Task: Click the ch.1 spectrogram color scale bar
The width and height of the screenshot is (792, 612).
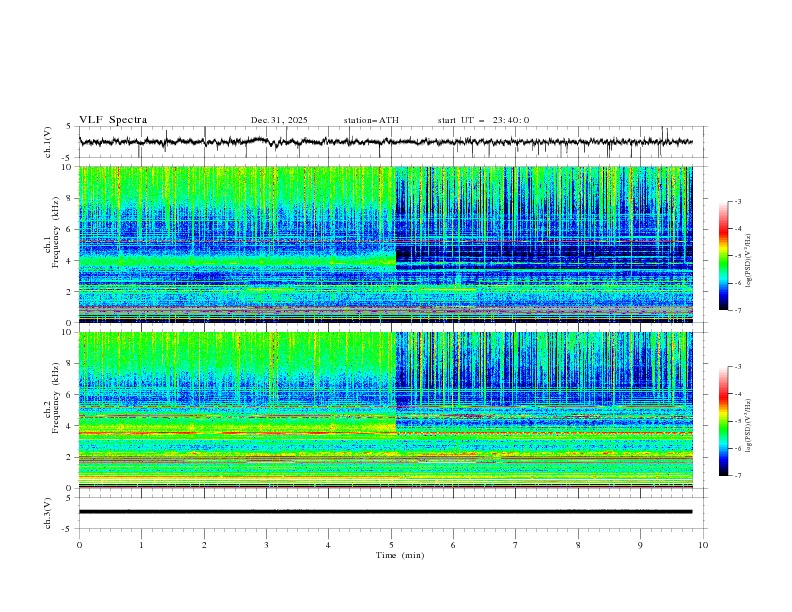Action: click(723, 256)
